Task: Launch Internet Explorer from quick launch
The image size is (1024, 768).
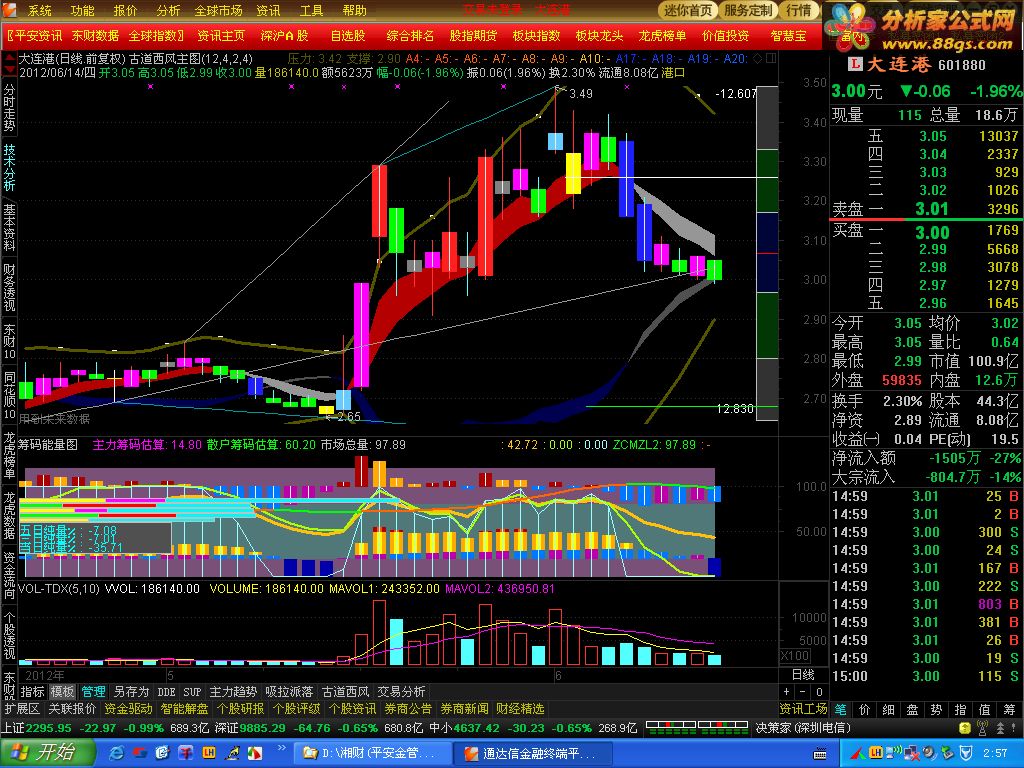Action: pos(118,753)
